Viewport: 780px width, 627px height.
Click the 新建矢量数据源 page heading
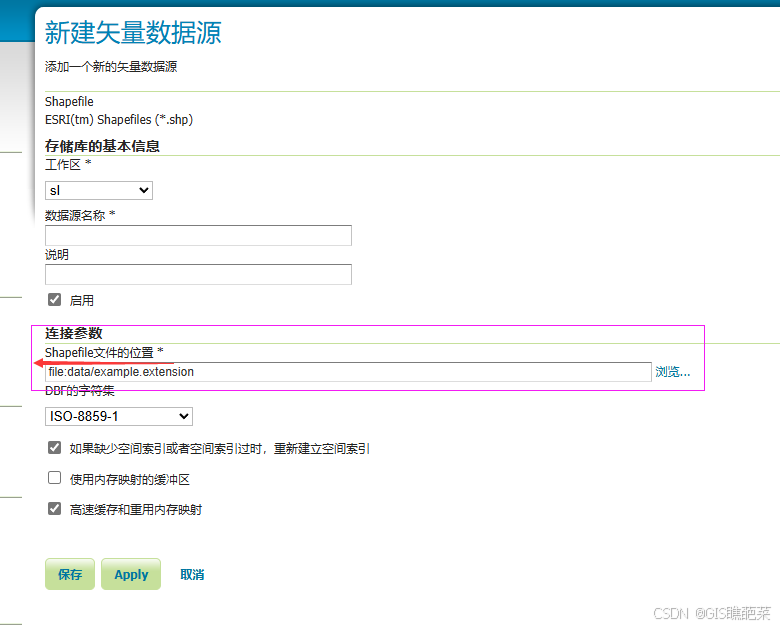[133, 33]
